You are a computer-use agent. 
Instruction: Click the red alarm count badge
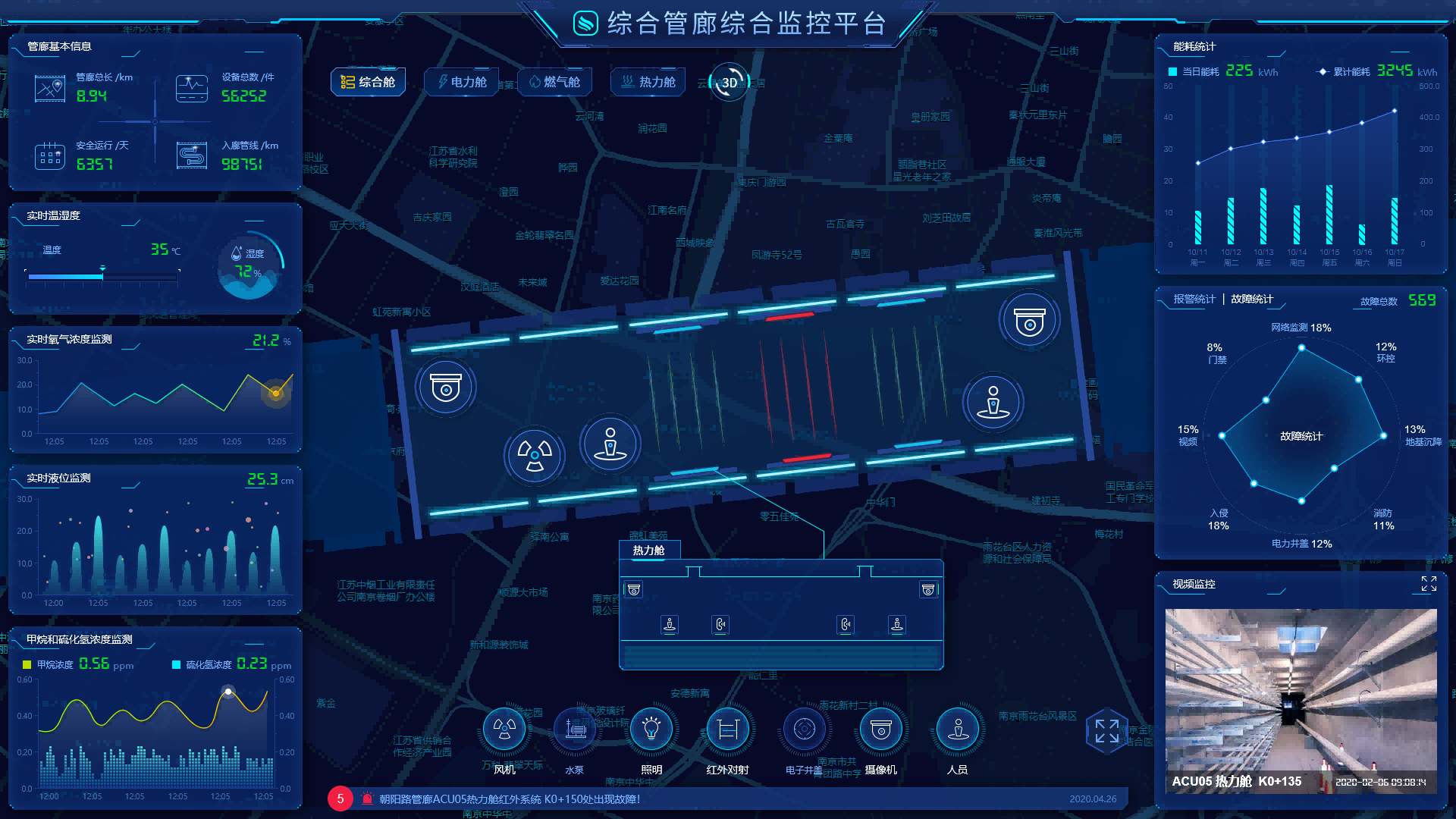point(340,799)
